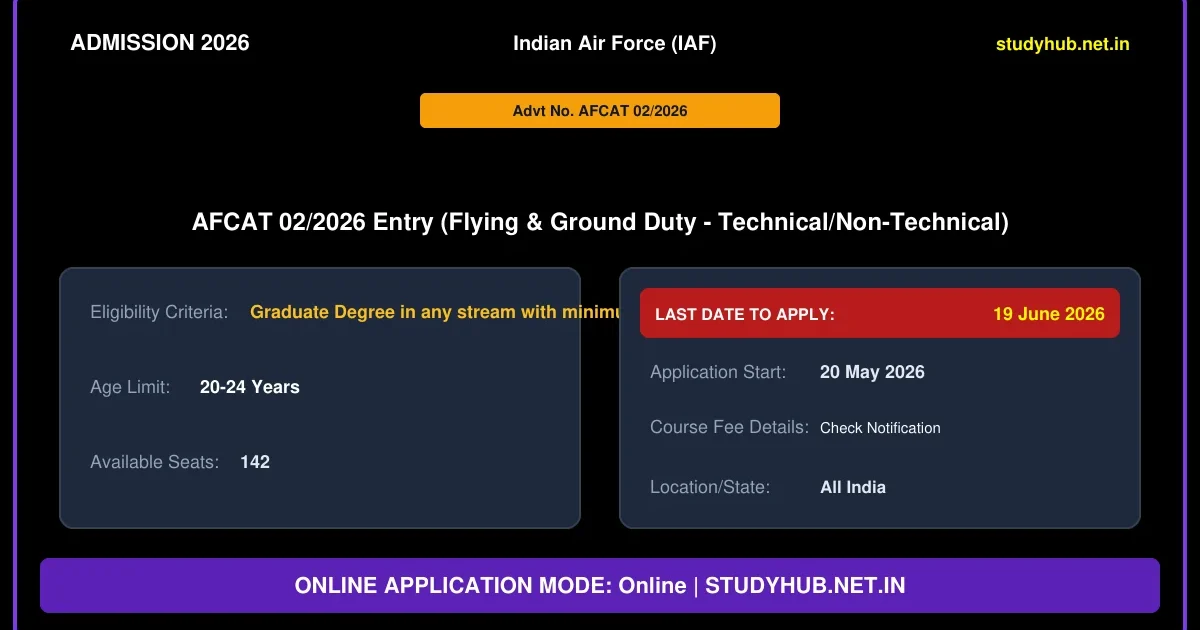Click the ONLINE APPLICATION MODE banner
The image size is (1200, 630).
pyautogui.click(x=600, y=586)
